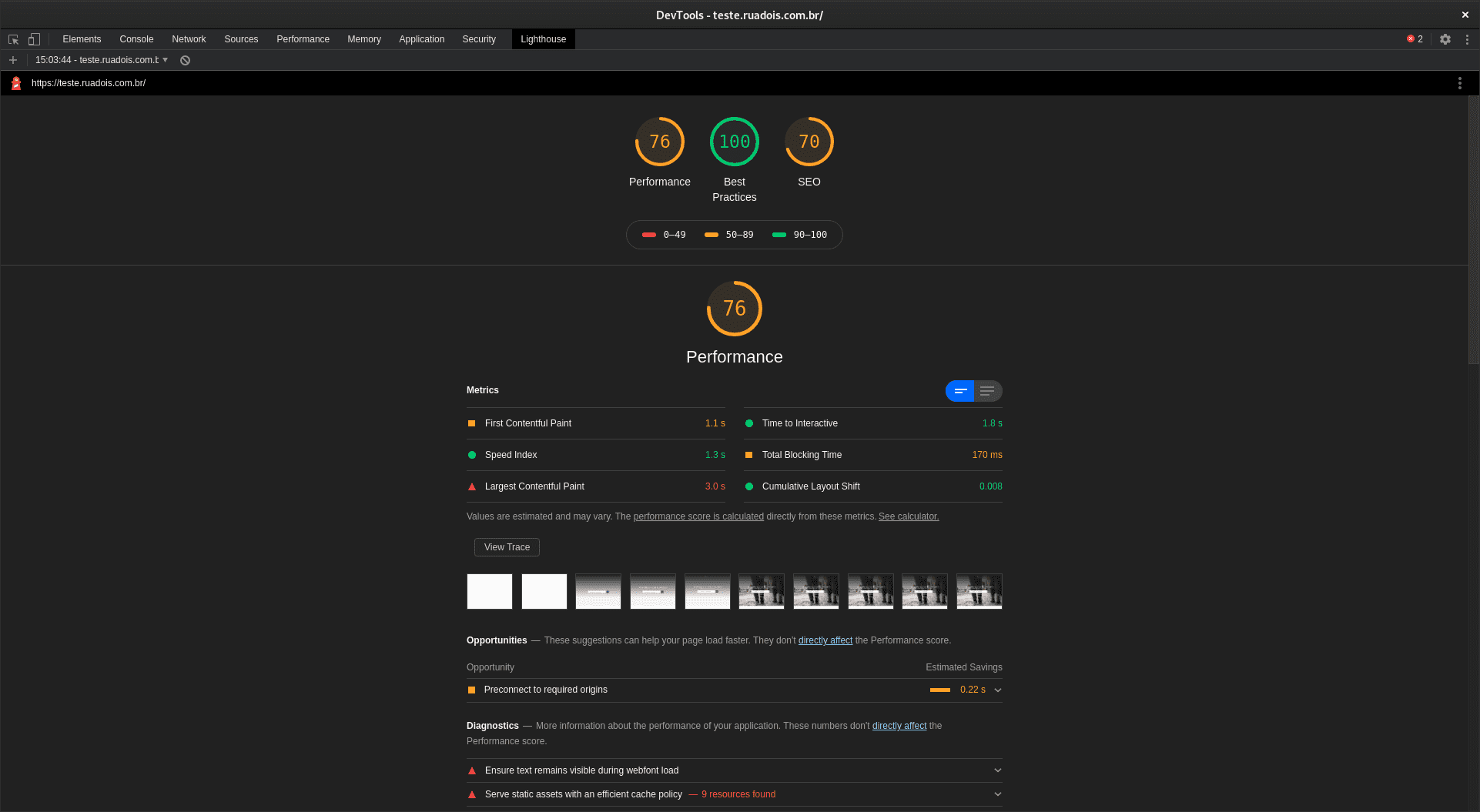Open the Sources tab
This screenshot has width=1480, height=812.
(x=241, y=39)
